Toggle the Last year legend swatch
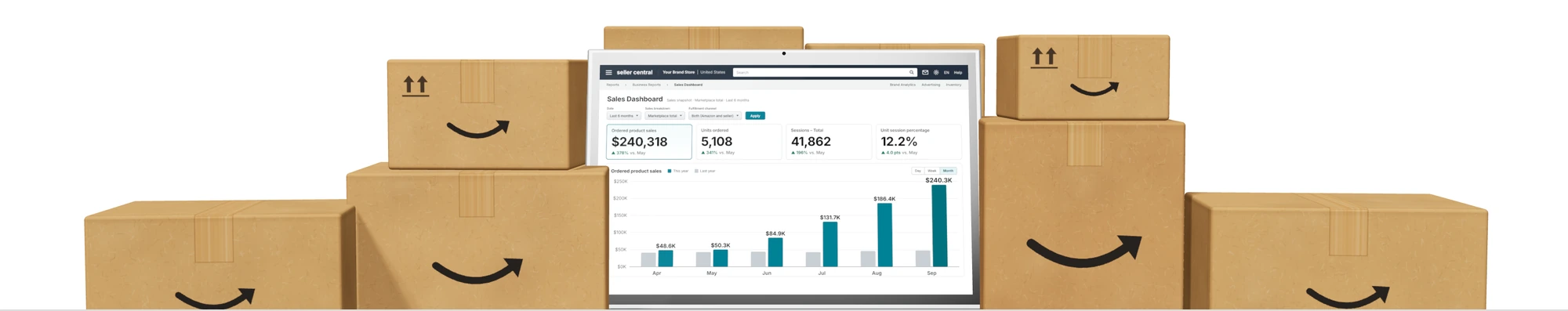Viewport: 1568px width, 311px height. [x=696, y=171]
